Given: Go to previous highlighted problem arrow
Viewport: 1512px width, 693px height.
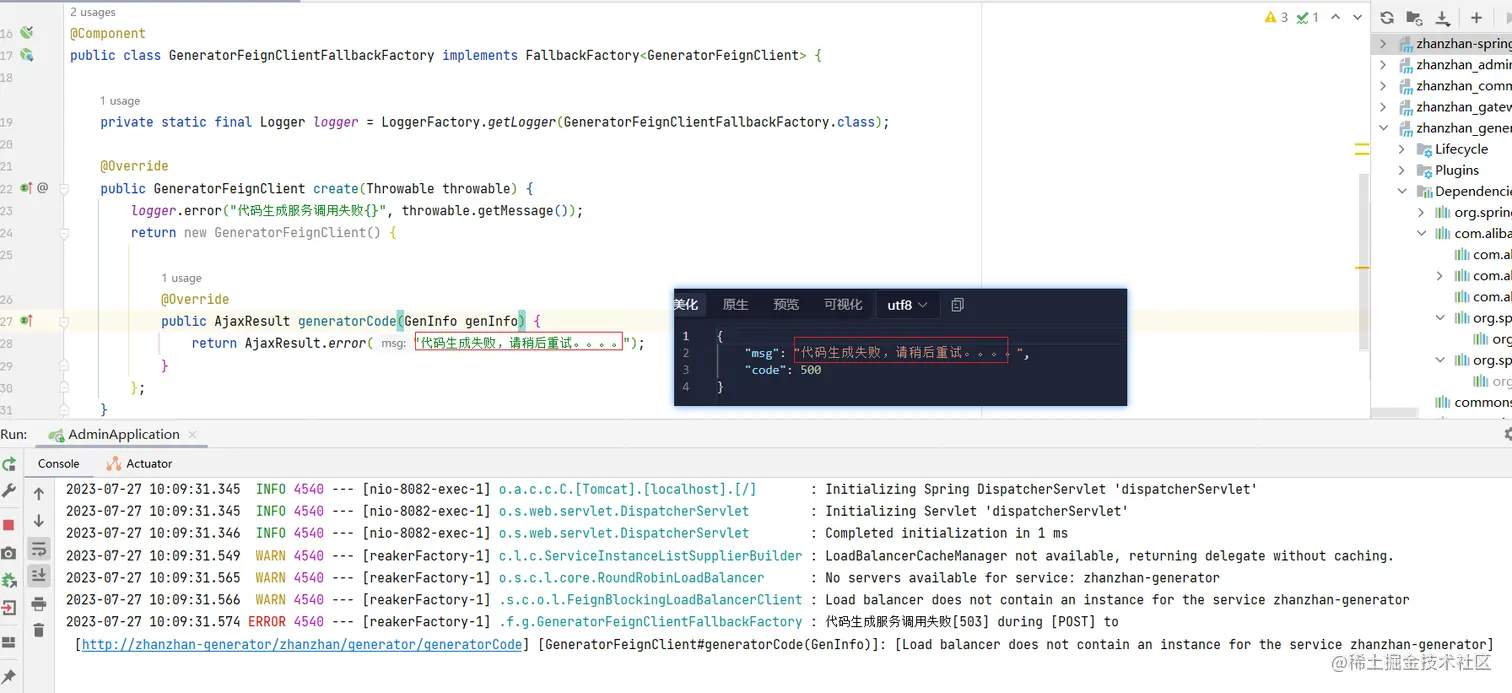Looking at the screenshot, I should (x=1337, y=17).
